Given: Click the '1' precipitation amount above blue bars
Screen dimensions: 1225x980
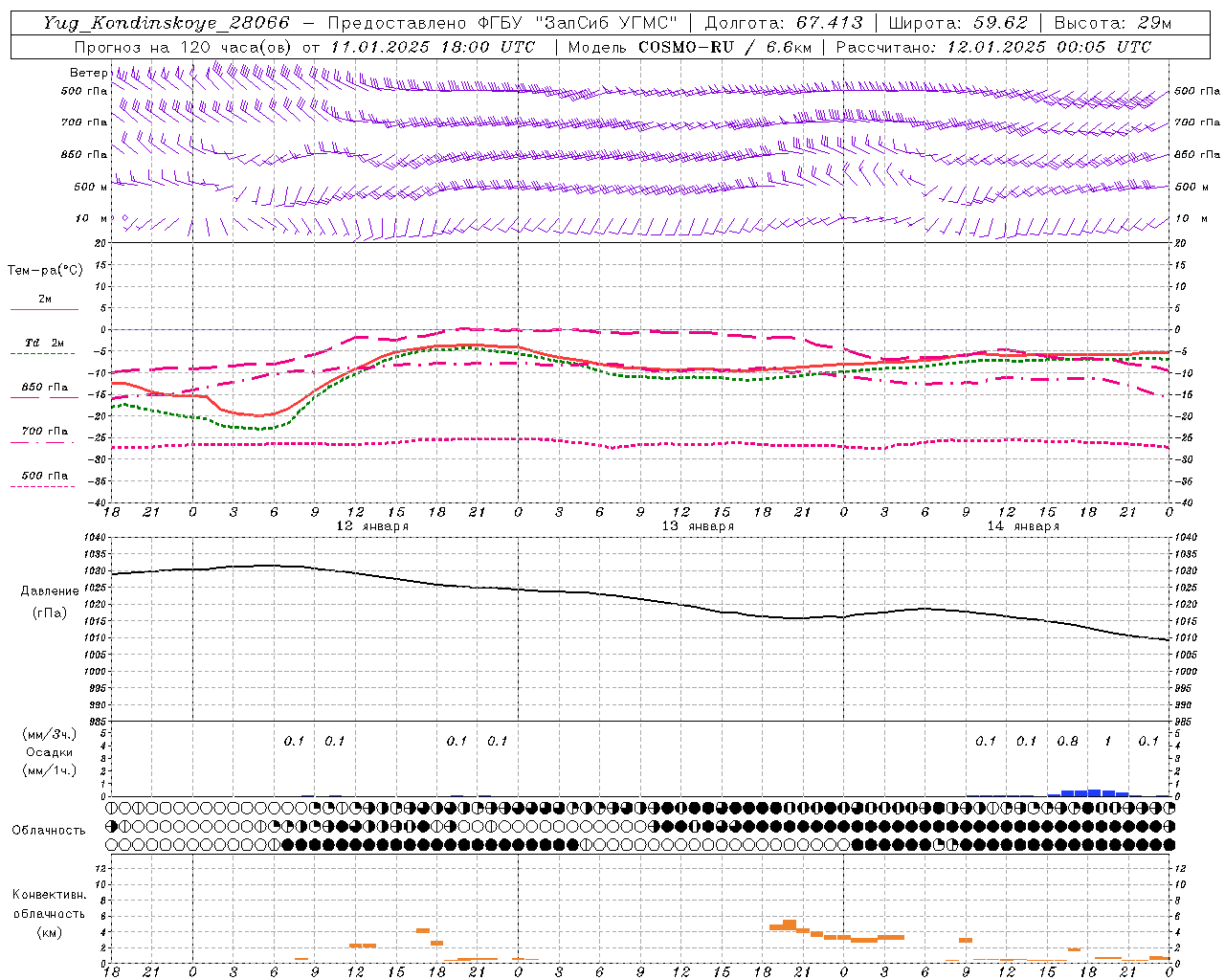Looking at the screenshot, I should point(1107,742).
